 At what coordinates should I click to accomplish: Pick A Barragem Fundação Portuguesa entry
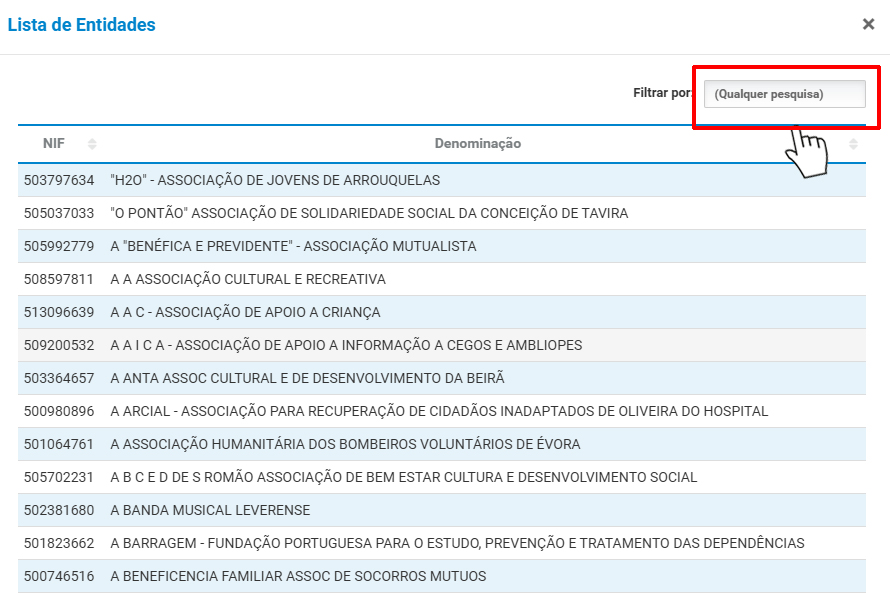coord(457,544)
